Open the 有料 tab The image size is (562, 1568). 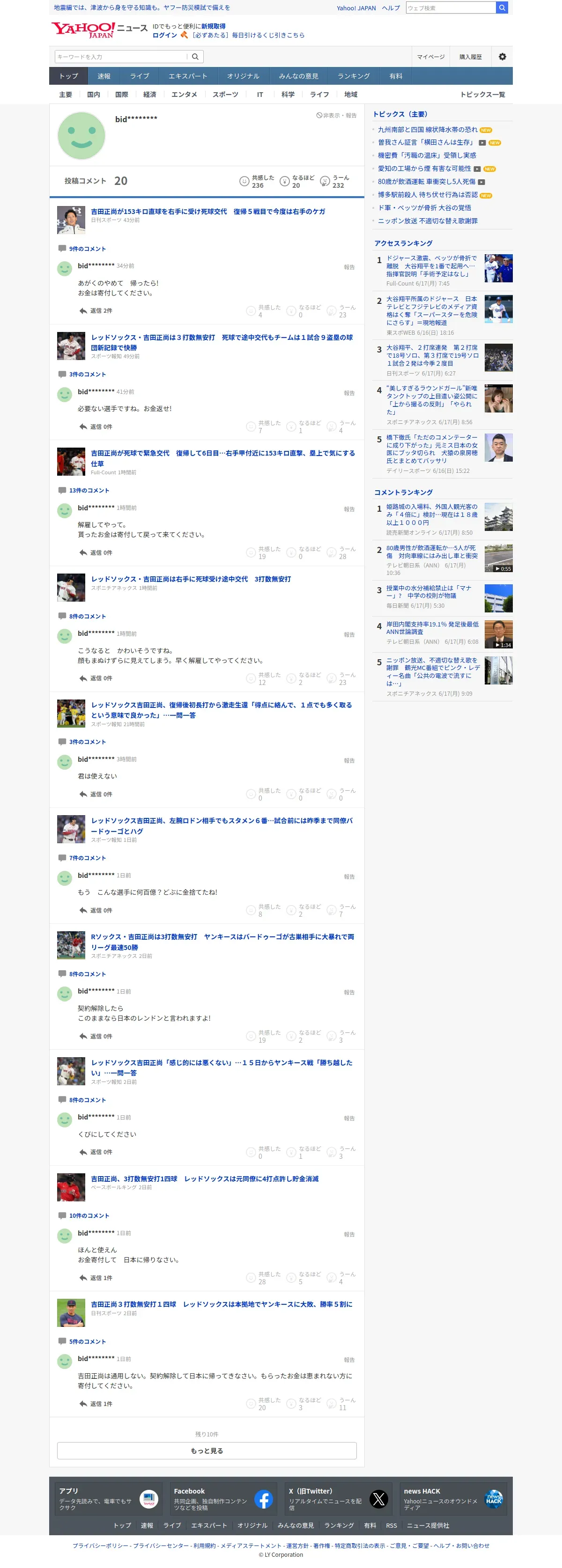pos(396,76)
